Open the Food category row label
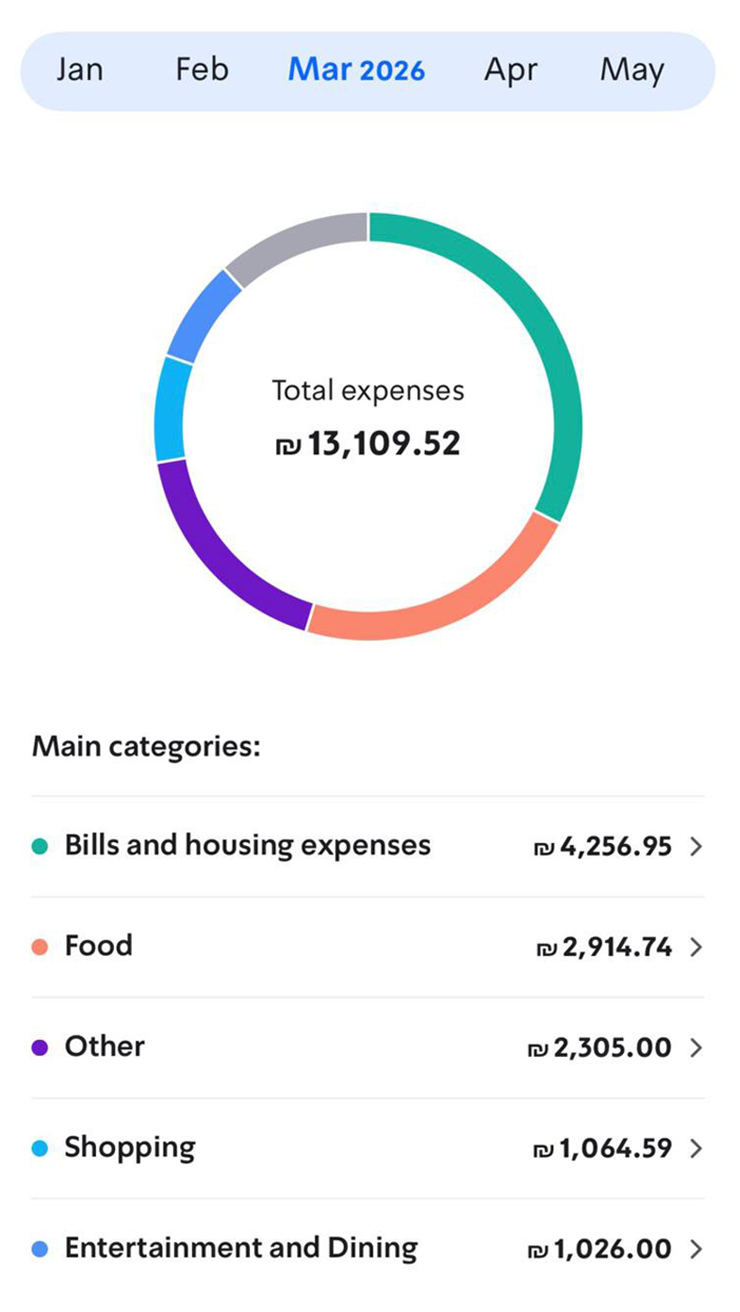 (x=98, y=946)
